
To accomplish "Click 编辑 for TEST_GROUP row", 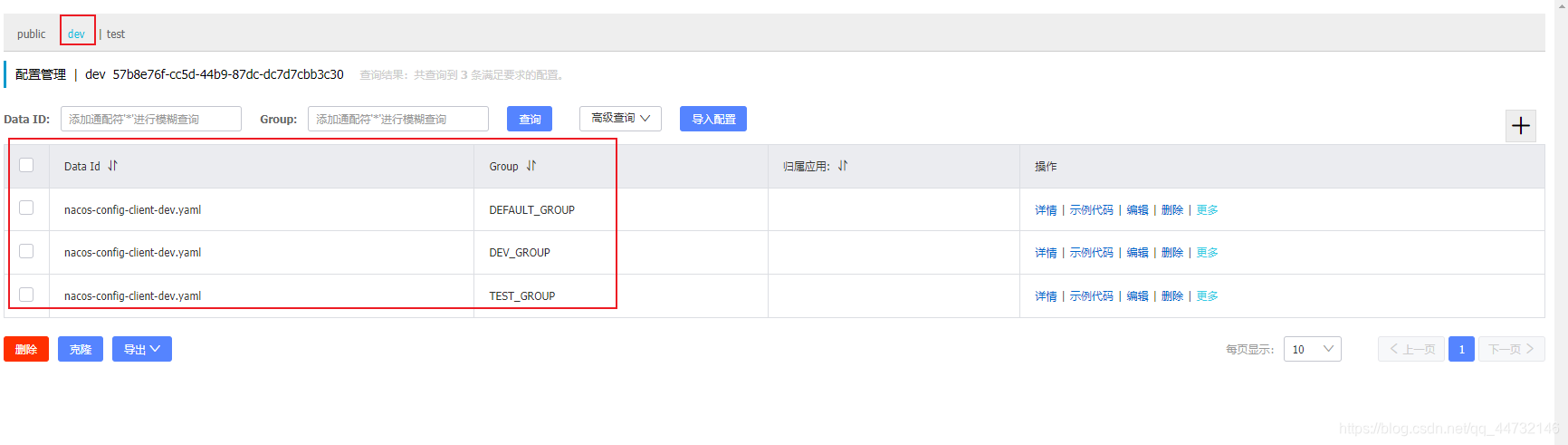I will 1138,296.
